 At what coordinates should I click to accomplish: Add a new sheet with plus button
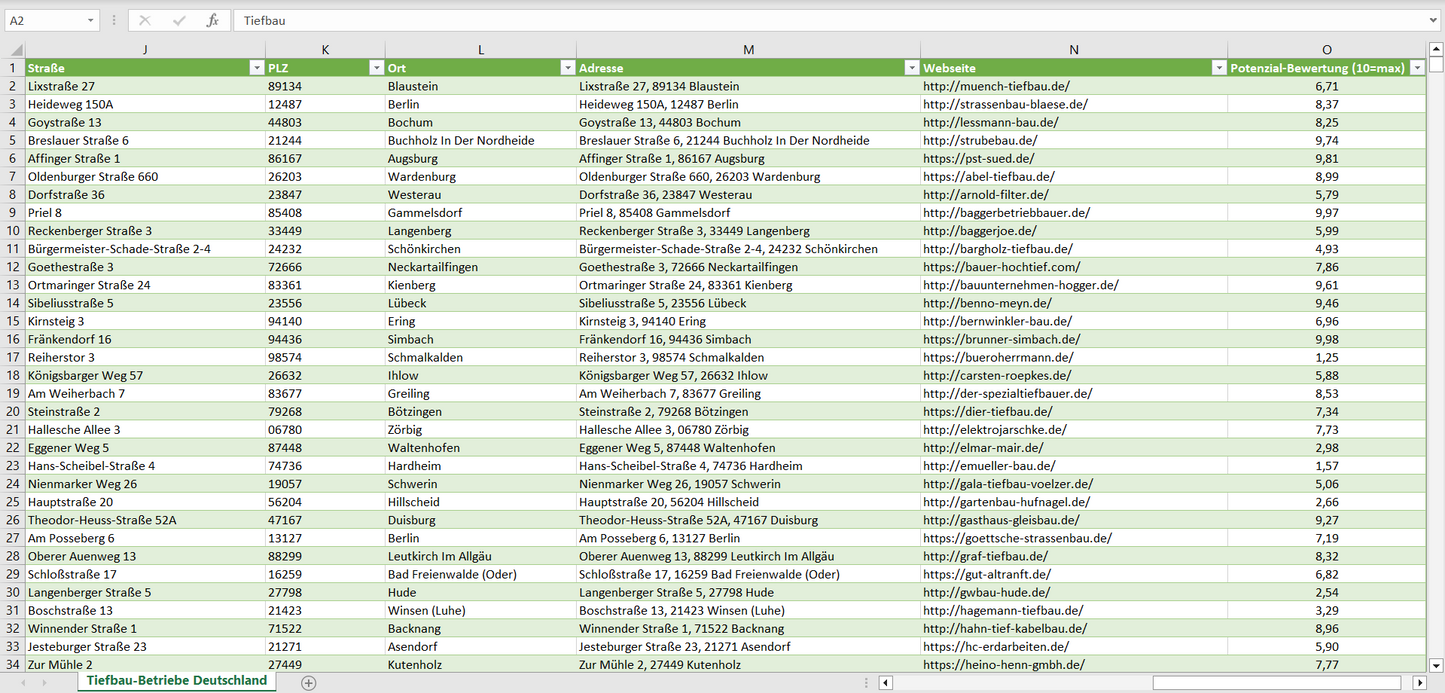(308, 683)
